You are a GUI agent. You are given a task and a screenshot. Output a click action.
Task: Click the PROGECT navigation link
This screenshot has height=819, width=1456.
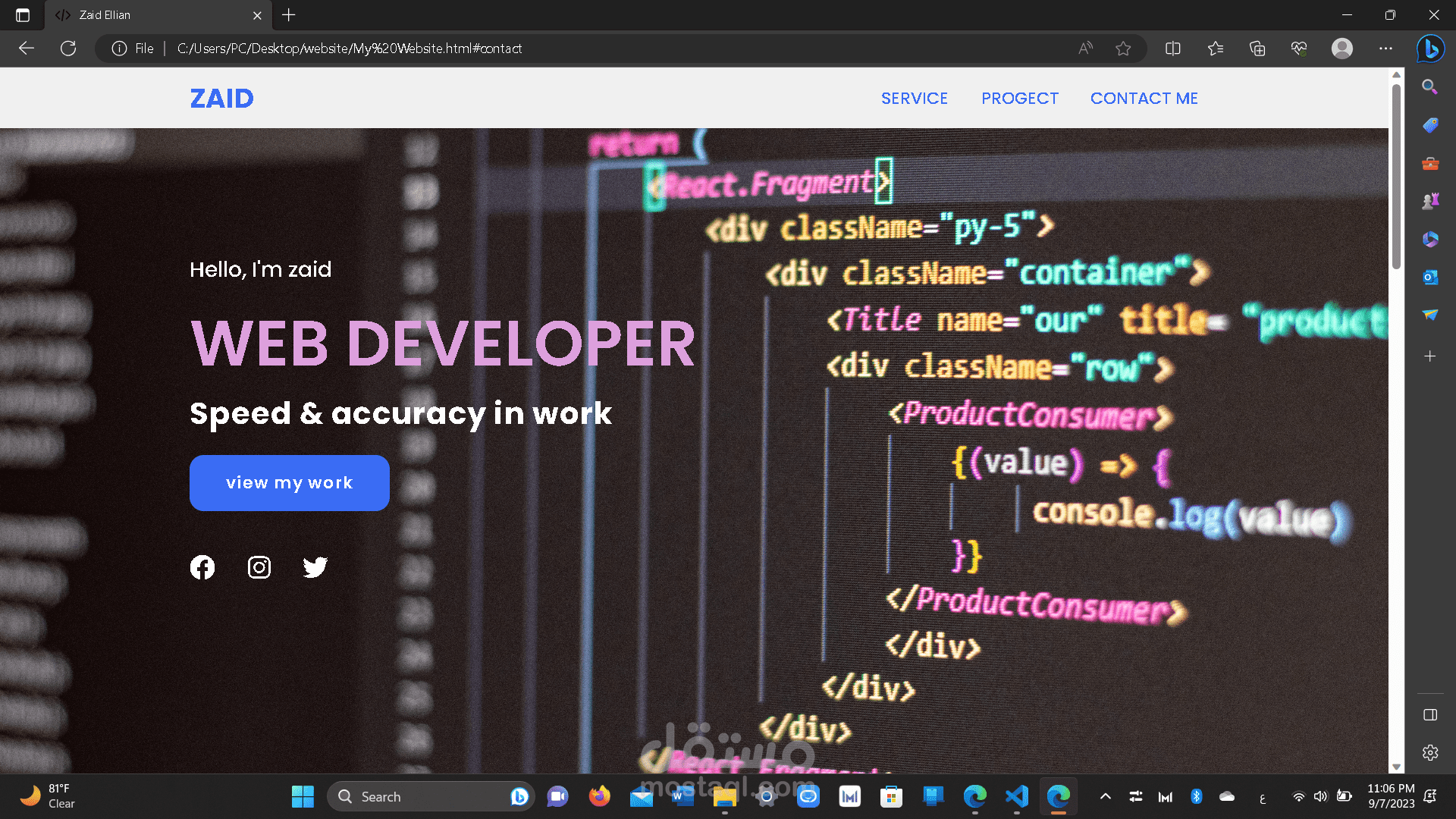click(1019, 98)
